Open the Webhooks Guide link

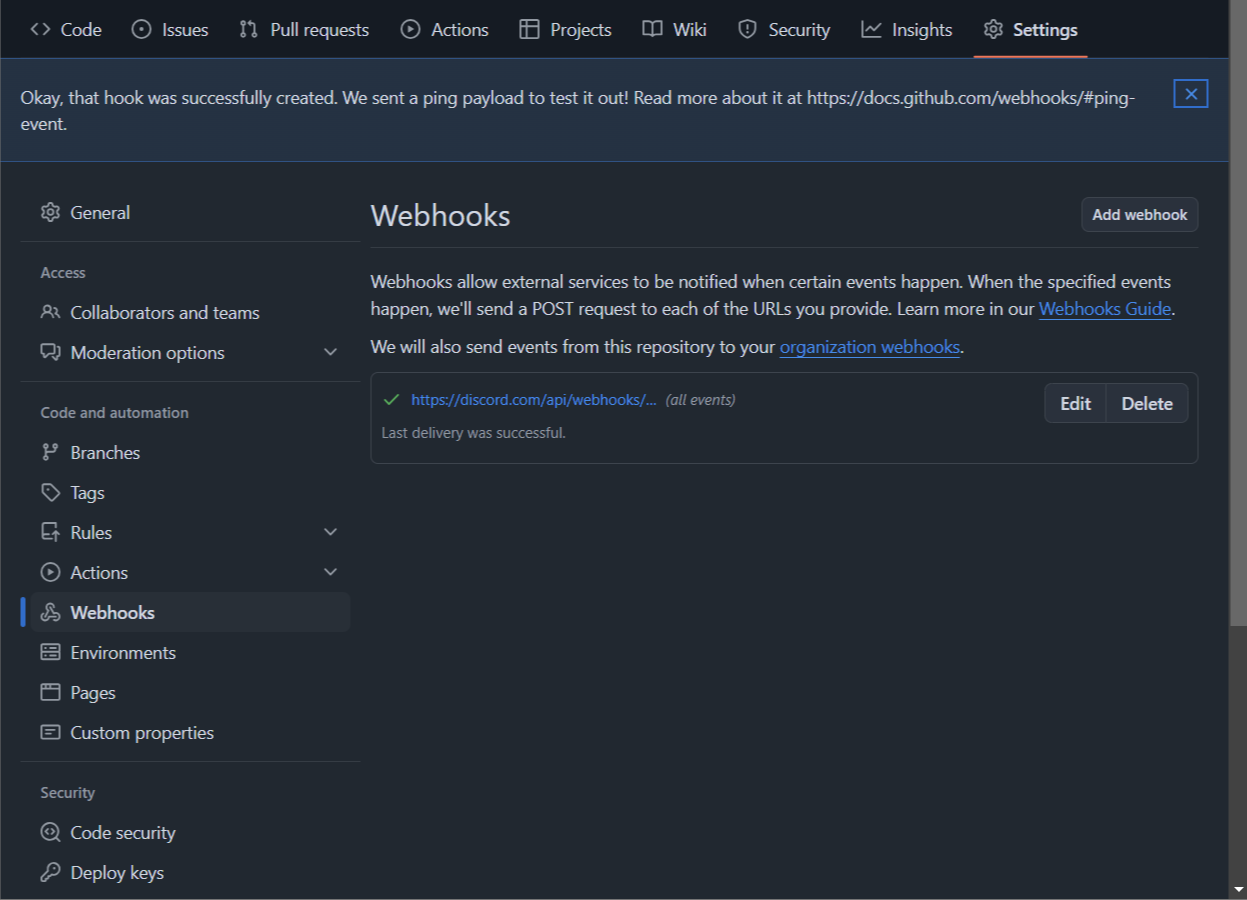click(1104, 309)
